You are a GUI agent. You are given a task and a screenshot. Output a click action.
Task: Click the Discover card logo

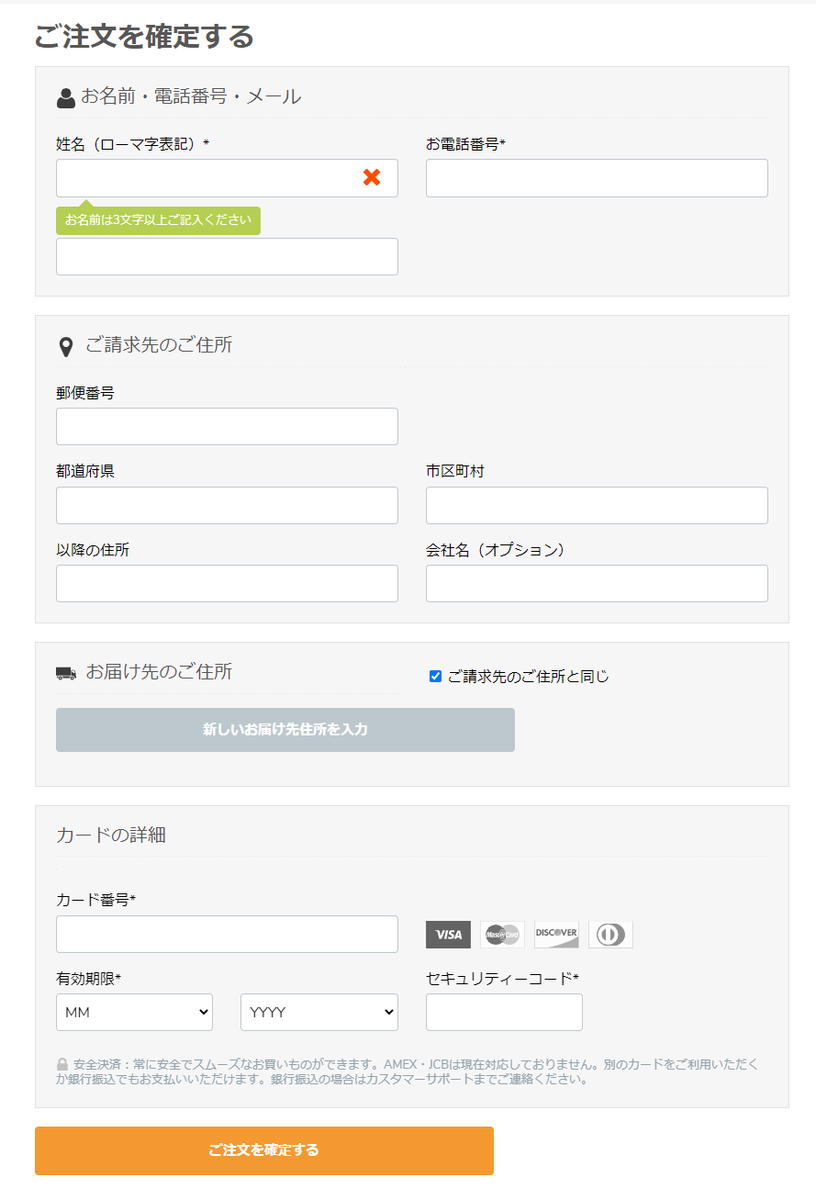556,934
